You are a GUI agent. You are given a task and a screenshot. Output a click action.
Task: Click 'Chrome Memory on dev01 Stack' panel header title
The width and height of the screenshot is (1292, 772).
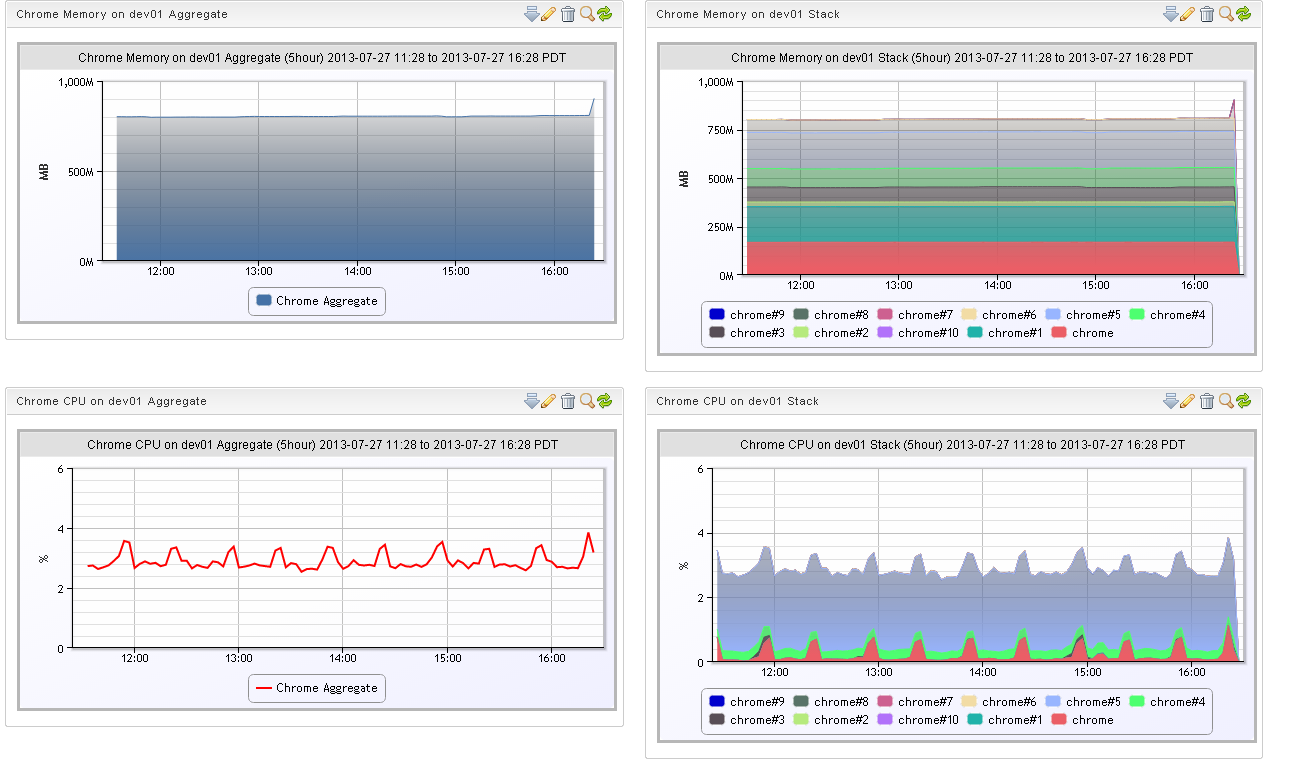point(748,14)
